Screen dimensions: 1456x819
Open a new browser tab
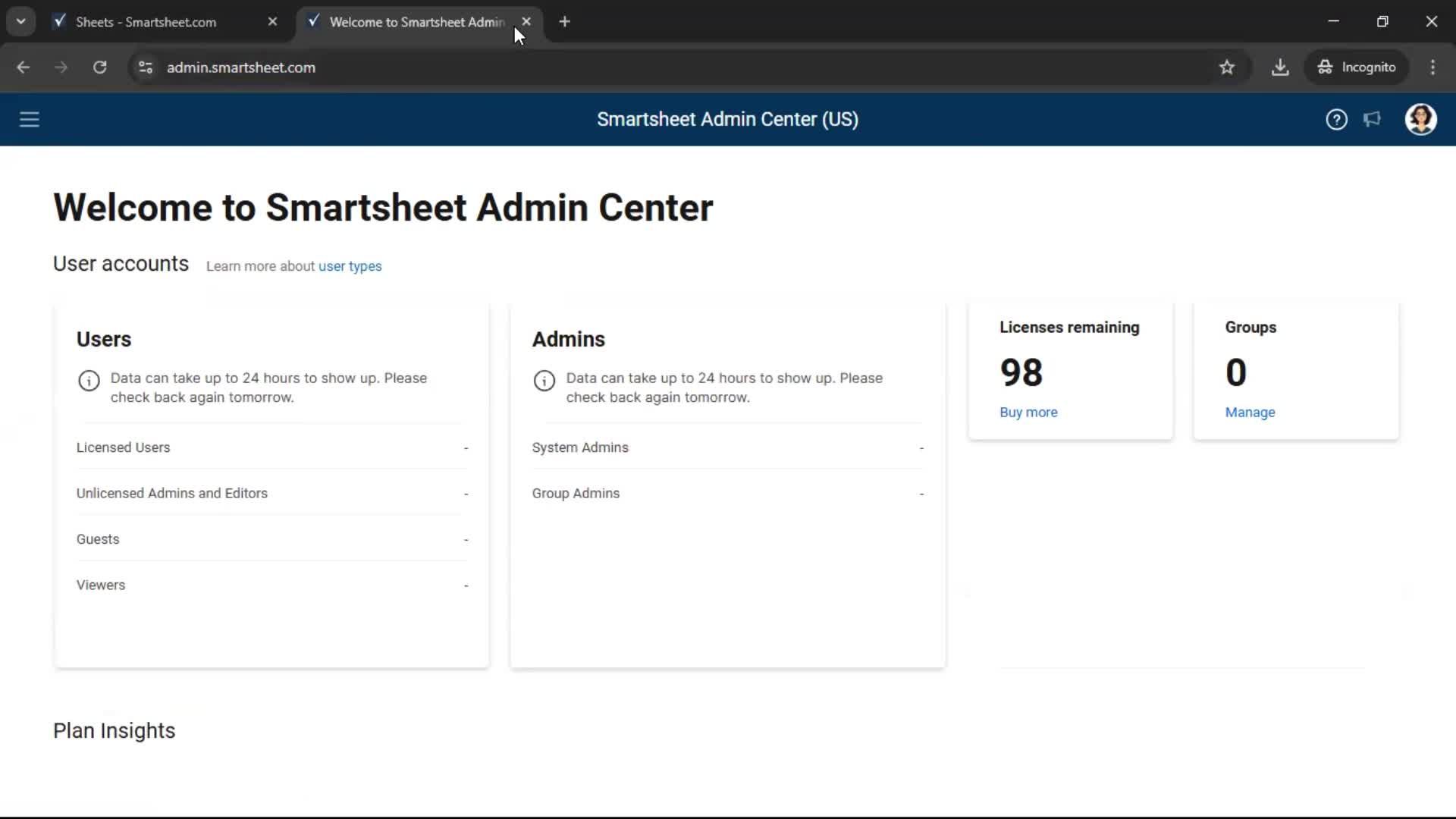[564, 22]
